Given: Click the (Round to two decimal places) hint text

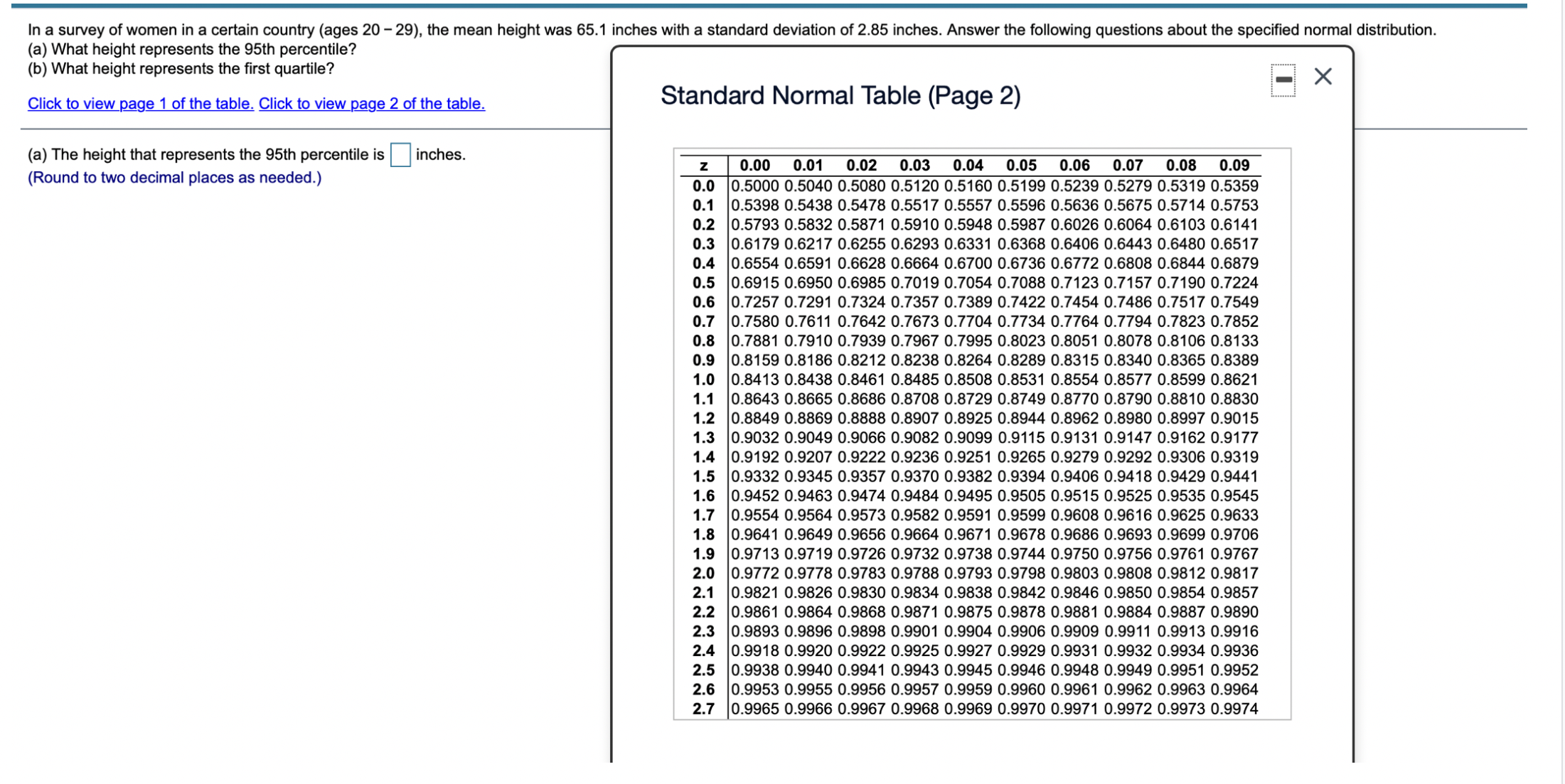Looking at the screenshot, I should coord(173,177).
